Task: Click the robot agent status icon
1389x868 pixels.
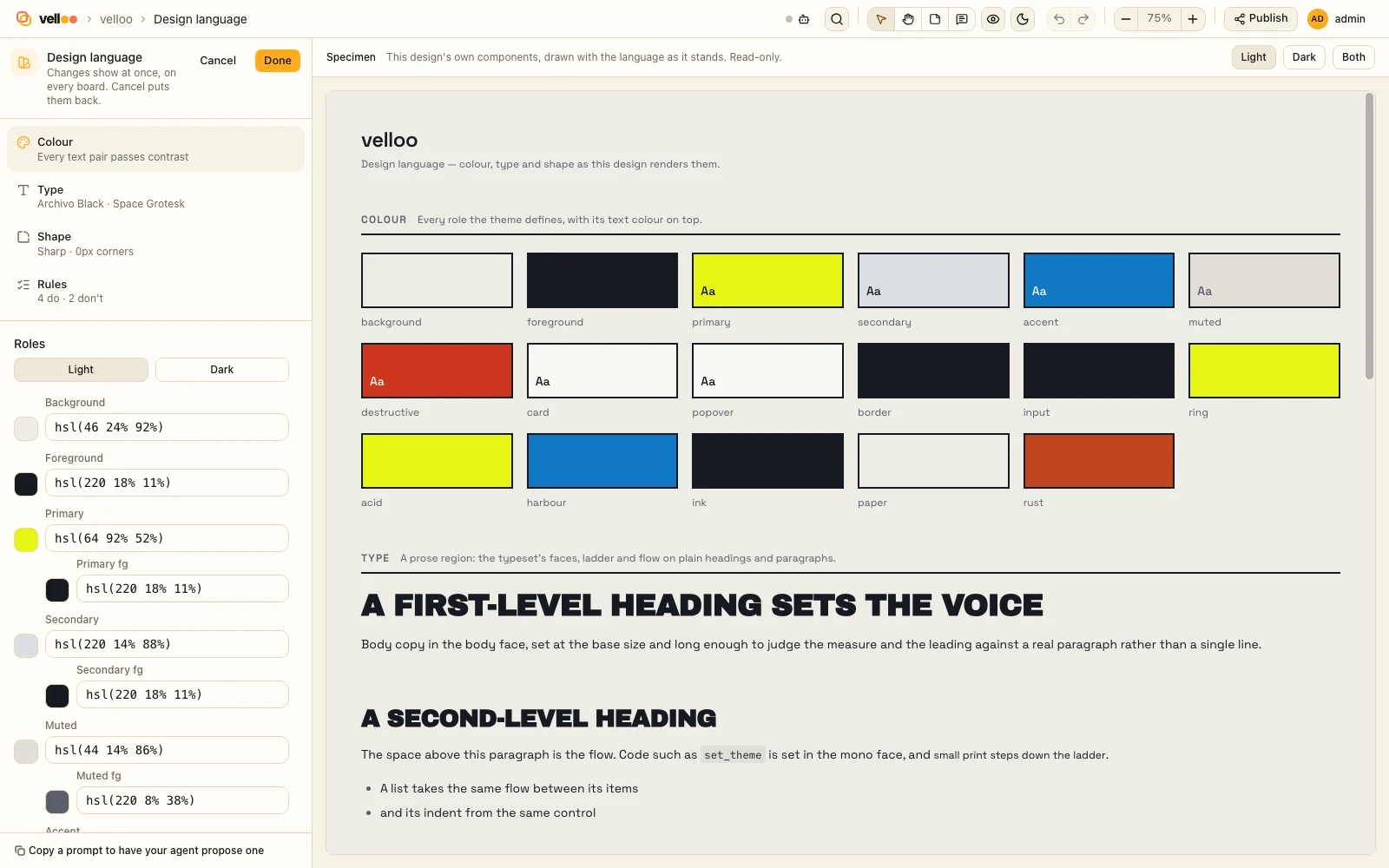Action: coord(804,19)
